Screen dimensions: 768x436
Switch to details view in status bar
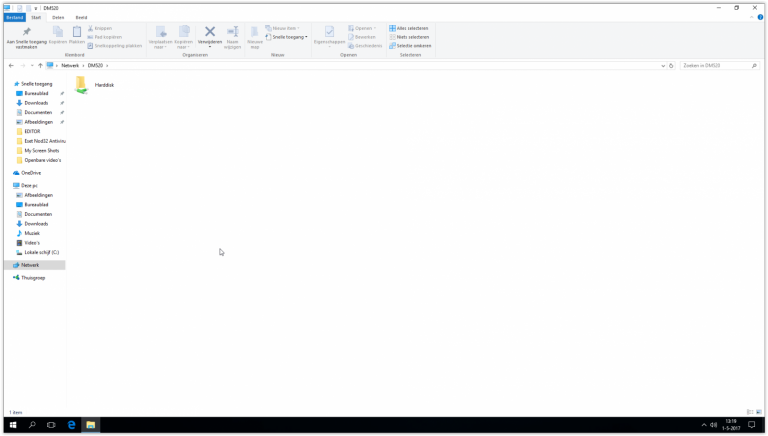[751, 412]
